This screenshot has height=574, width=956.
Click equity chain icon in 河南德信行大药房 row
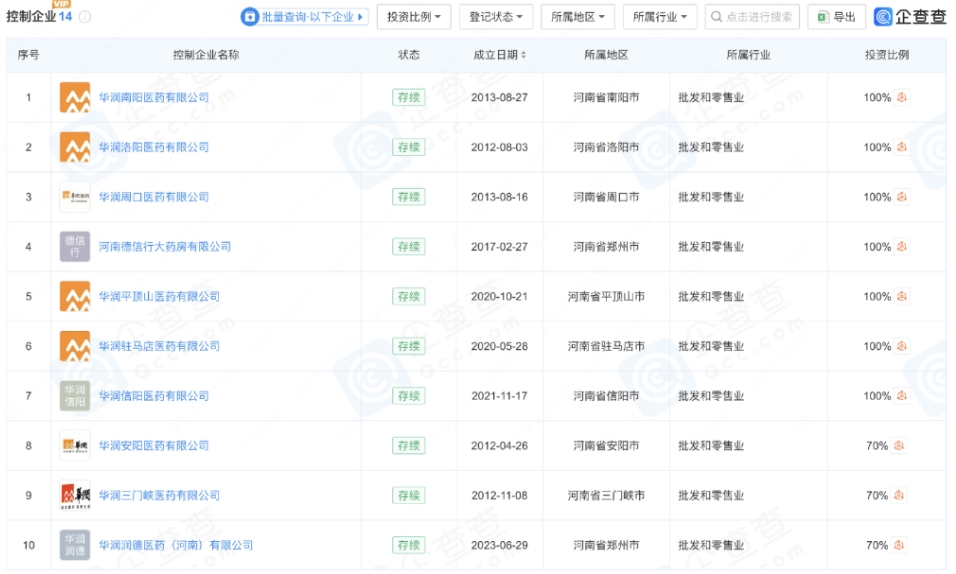tap(902, 246)
